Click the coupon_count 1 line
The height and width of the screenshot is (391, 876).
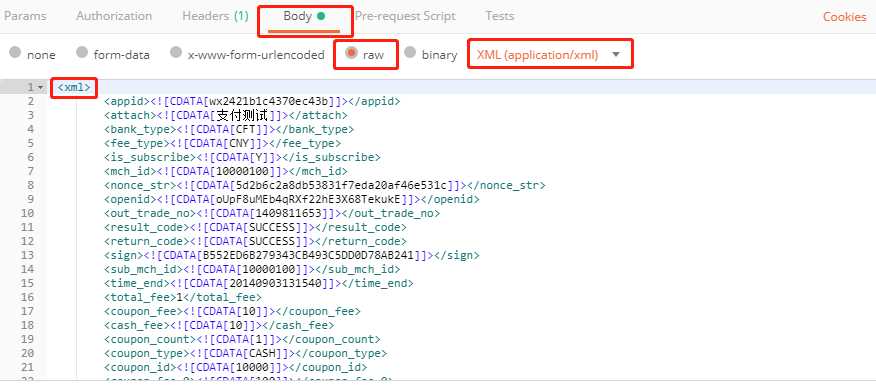(x=242, y=339)
